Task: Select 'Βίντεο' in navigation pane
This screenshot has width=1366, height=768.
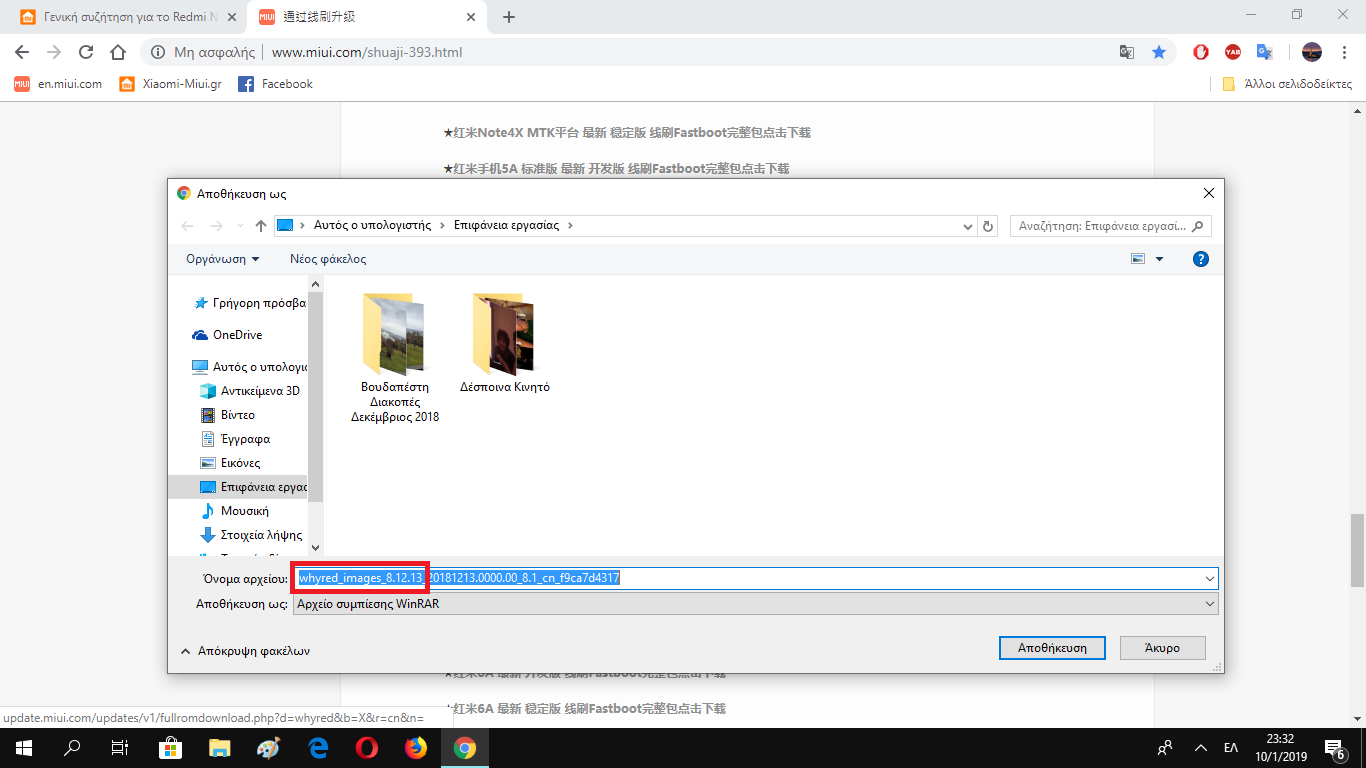Action: coord(228,415)
